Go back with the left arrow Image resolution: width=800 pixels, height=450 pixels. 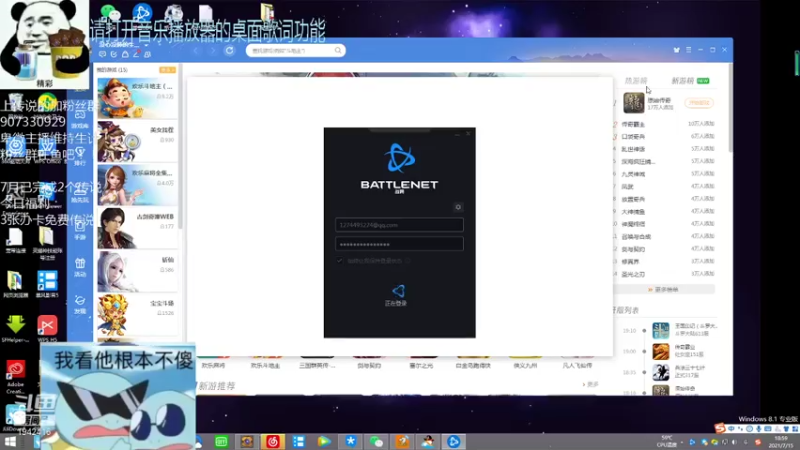196,51
